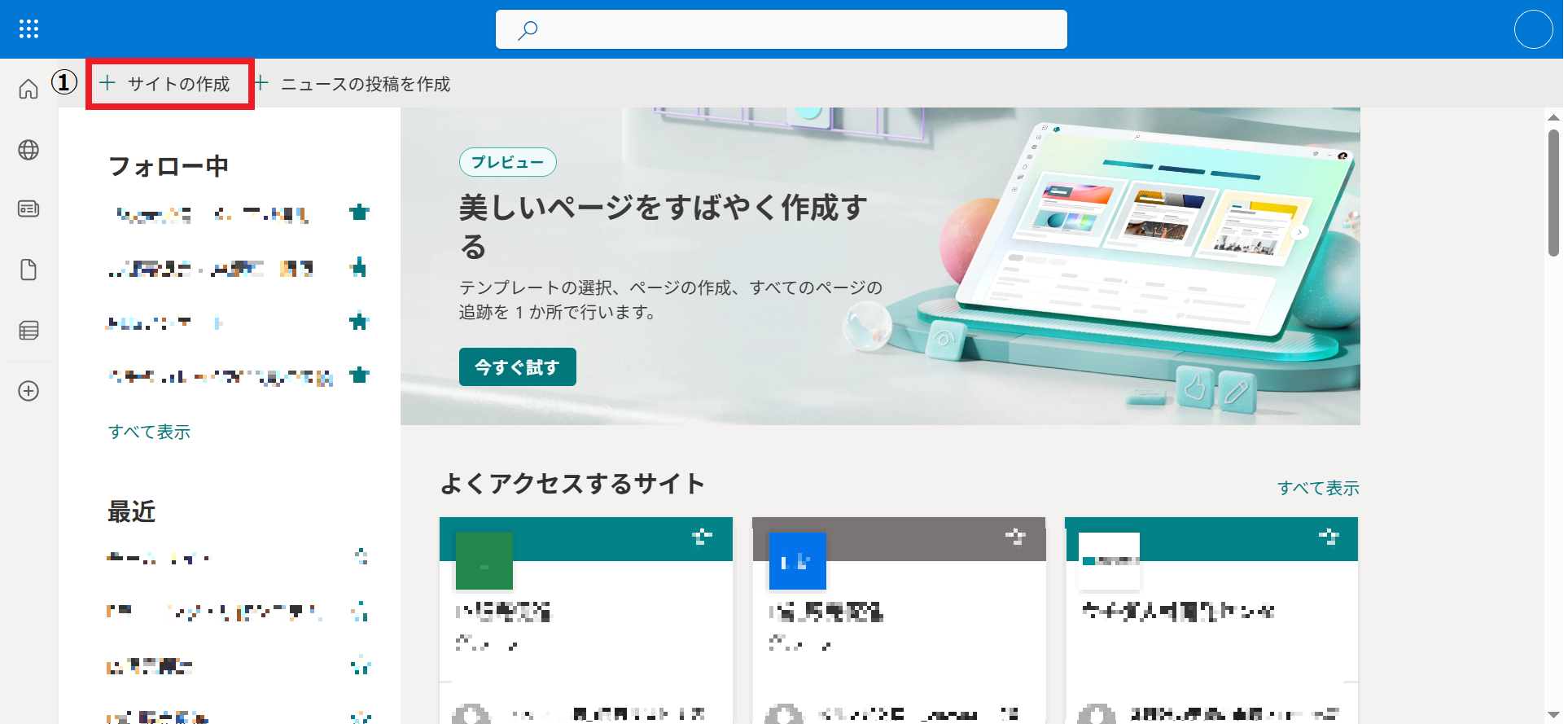Unfollow the first followed site star

pos(359,213)
